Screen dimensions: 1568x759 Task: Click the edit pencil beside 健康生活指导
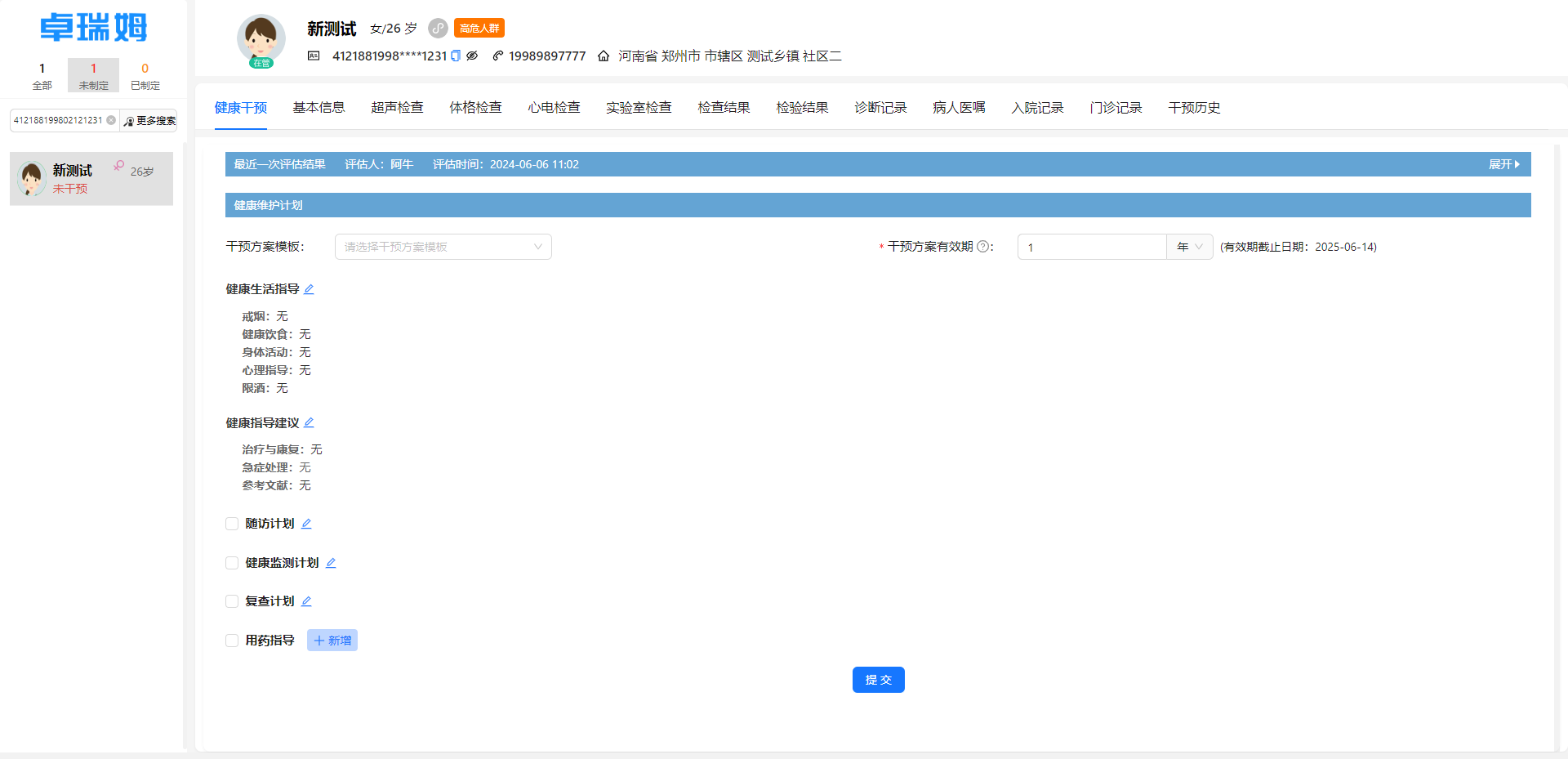click(x=310, y=289)
